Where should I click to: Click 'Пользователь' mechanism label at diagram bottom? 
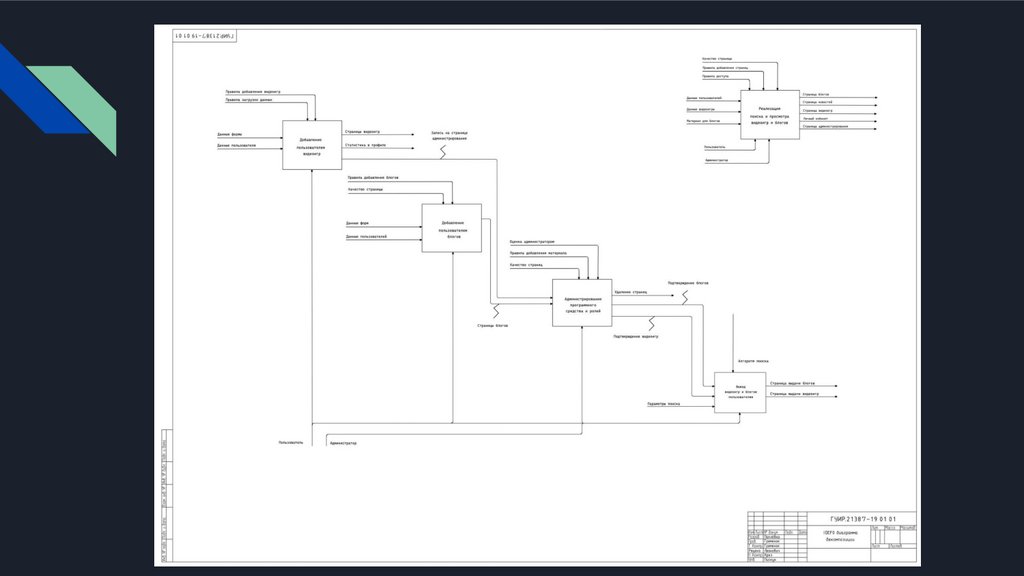coord(291,443)
